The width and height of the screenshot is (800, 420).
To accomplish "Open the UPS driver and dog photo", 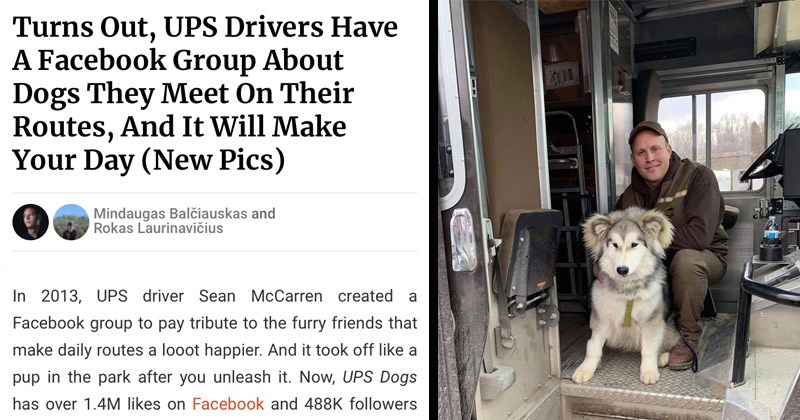I will click(619, 210).
